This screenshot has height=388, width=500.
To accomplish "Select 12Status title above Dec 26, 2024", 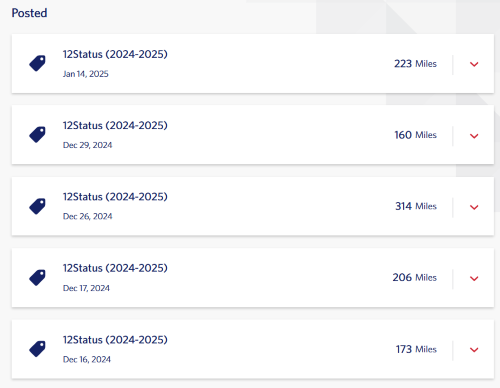I will pos(115,197).
